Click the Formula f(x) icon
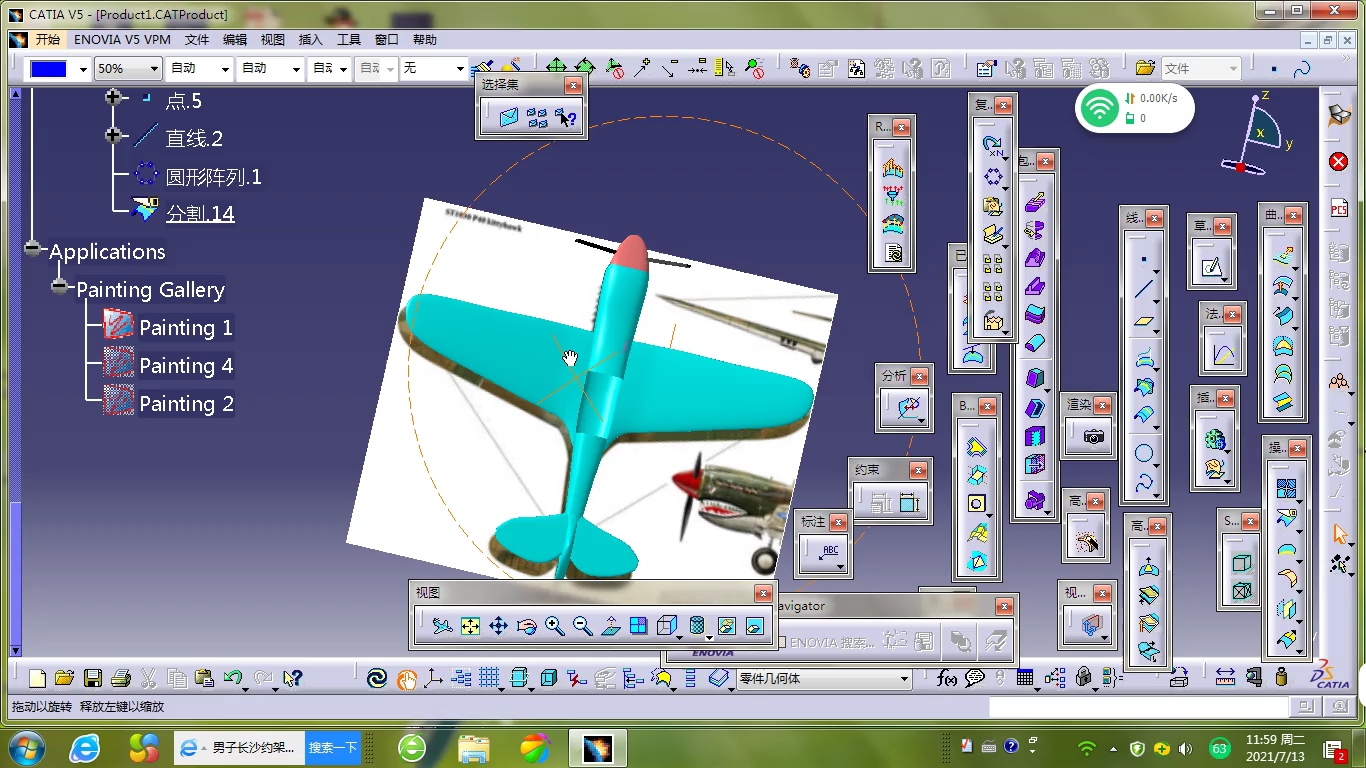Screen dimensions: 1366x768 click(945, 679)
